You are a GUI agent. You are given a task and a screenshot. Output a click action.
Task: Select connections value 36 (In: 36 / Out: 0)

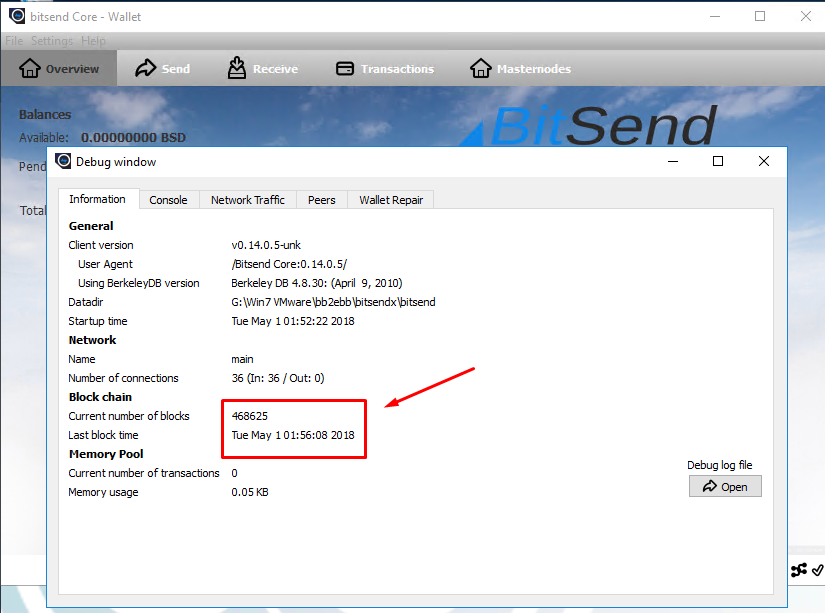pos(278,378)
